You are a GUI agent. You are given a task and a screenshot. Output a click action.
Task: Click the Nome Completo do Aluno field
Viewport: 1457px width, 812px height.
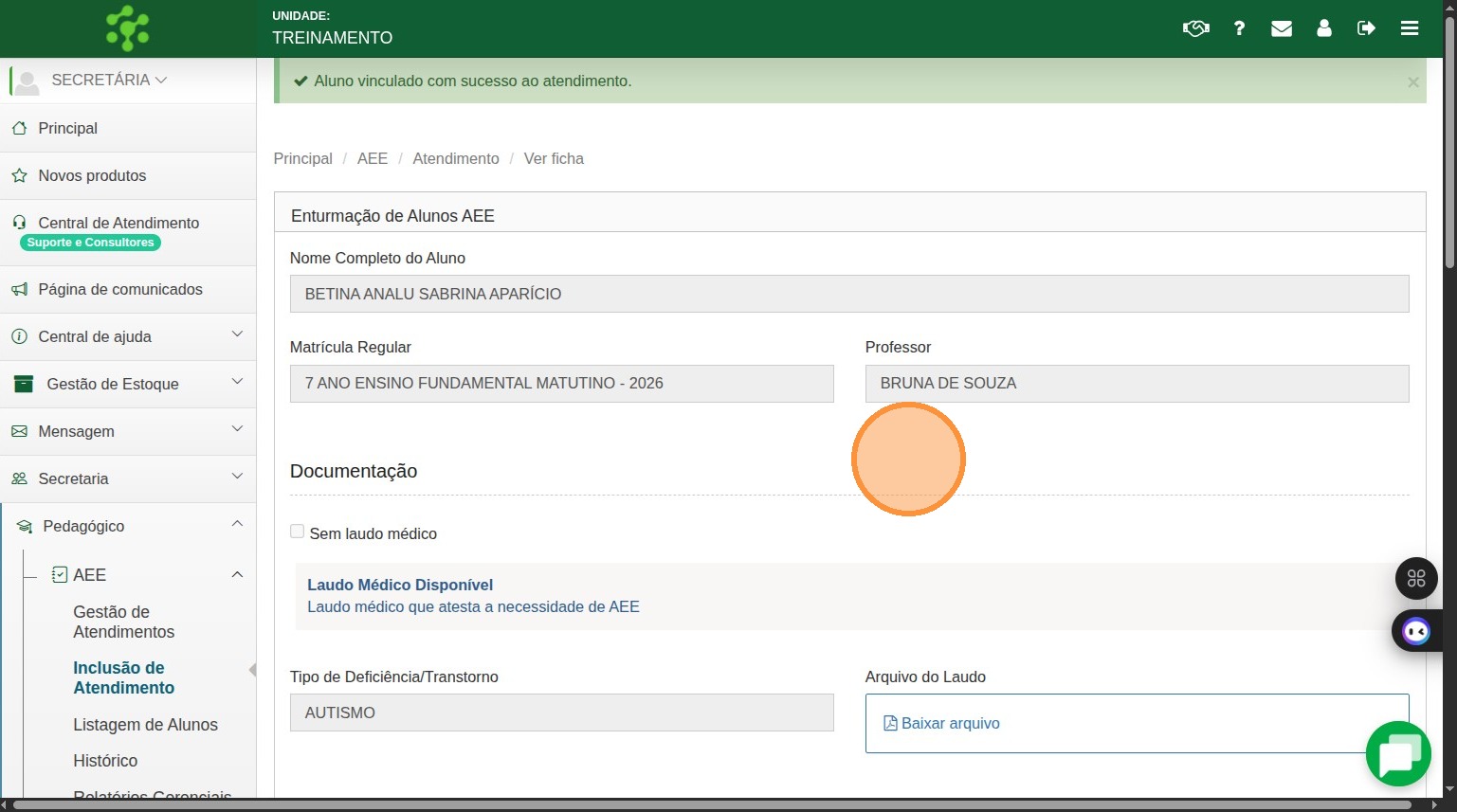tap(848, 294)
